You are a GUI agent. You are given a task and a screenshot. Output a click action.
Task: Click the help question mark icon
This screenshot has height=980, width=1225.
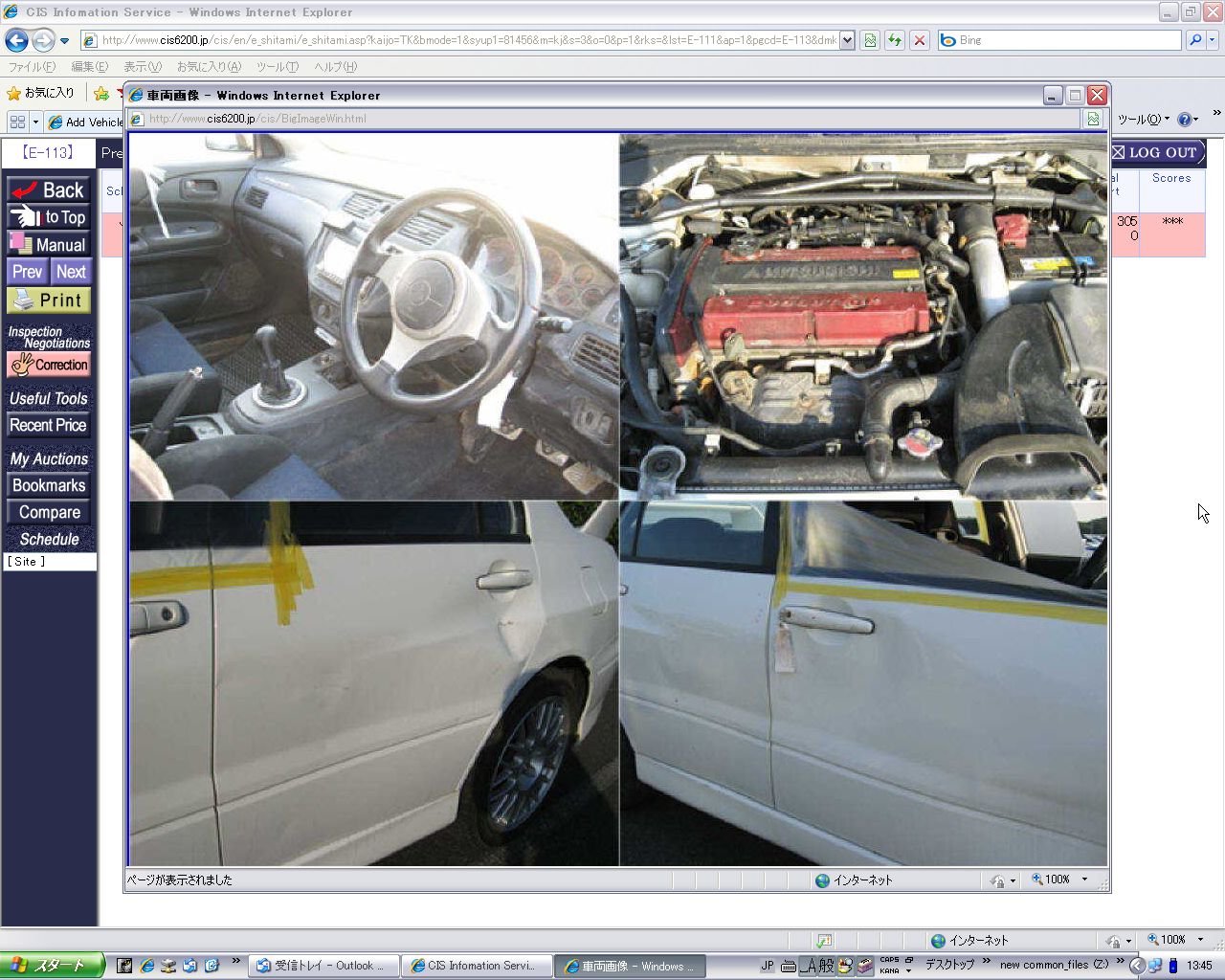tap(1184, 120)
